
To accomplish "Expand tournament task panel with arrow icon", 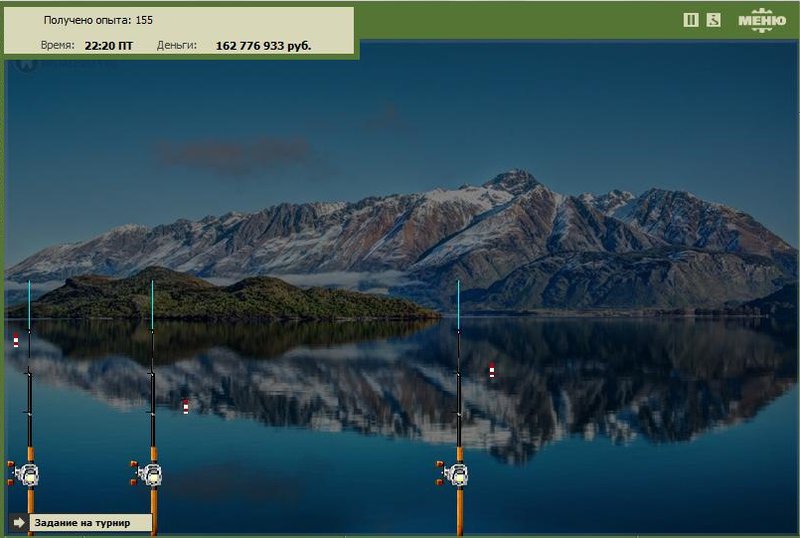I will click(x=19, y=522).
